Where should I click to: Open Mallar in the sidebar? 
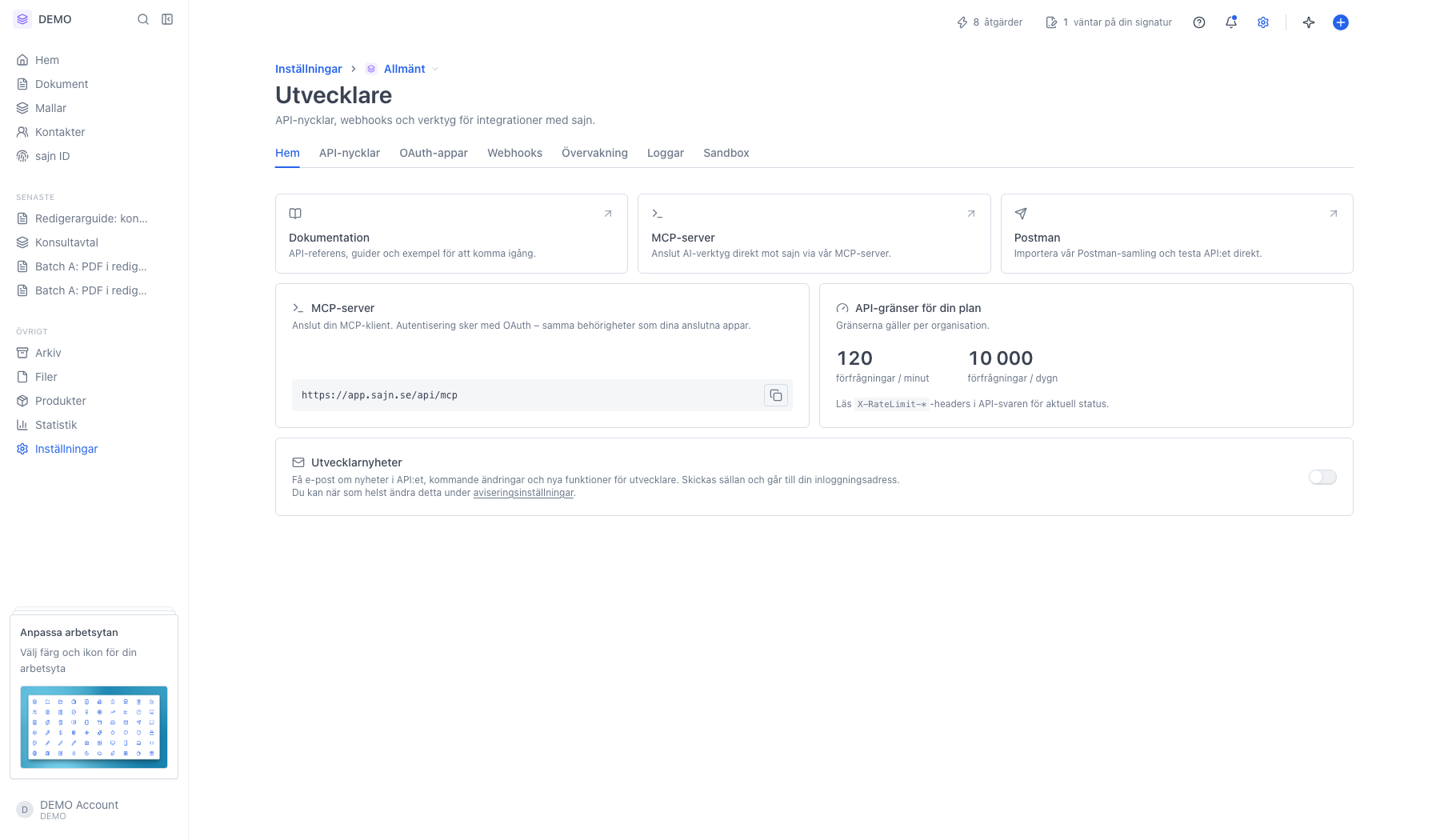tap(94, 108)
